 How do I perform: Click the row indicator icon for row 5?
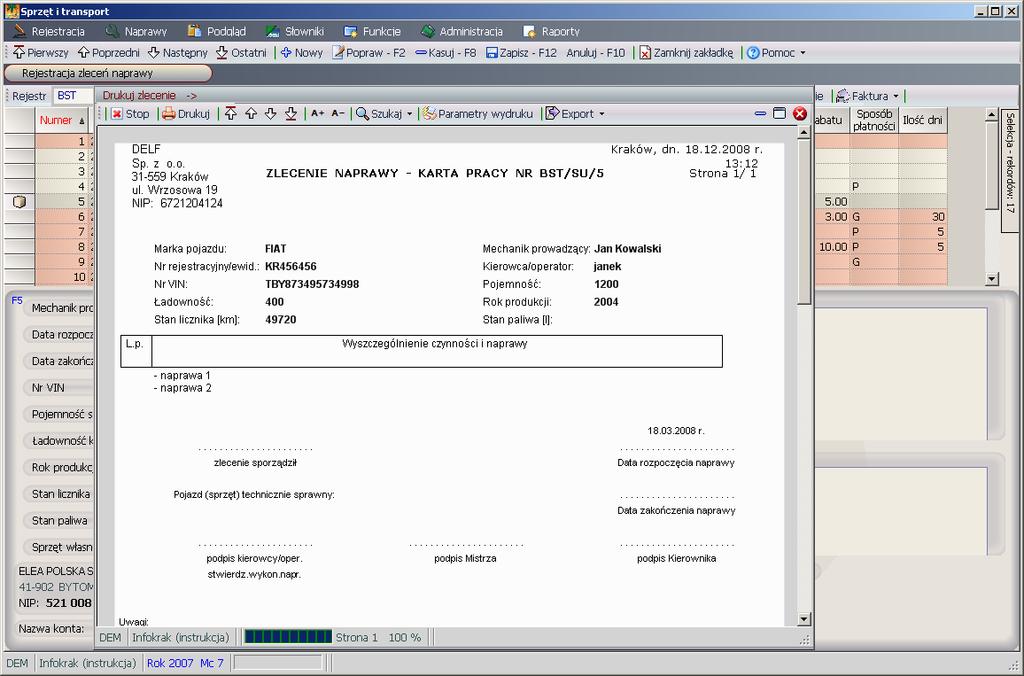point(20,201)
